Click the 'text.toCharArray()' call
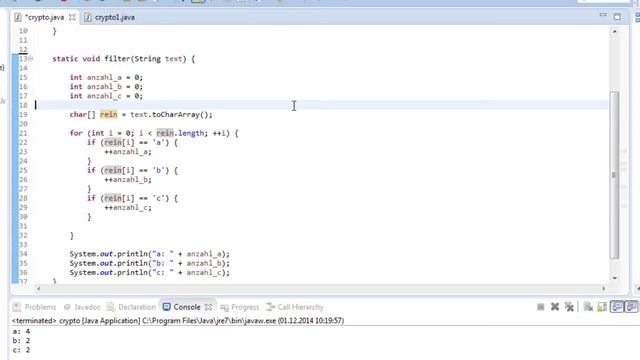Viewport: 640px width, 360px height. point(171,115)
